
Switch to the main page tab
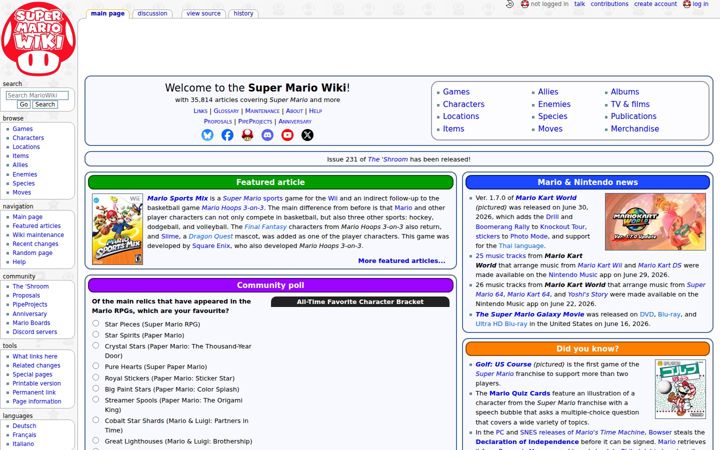coord(107,14)
